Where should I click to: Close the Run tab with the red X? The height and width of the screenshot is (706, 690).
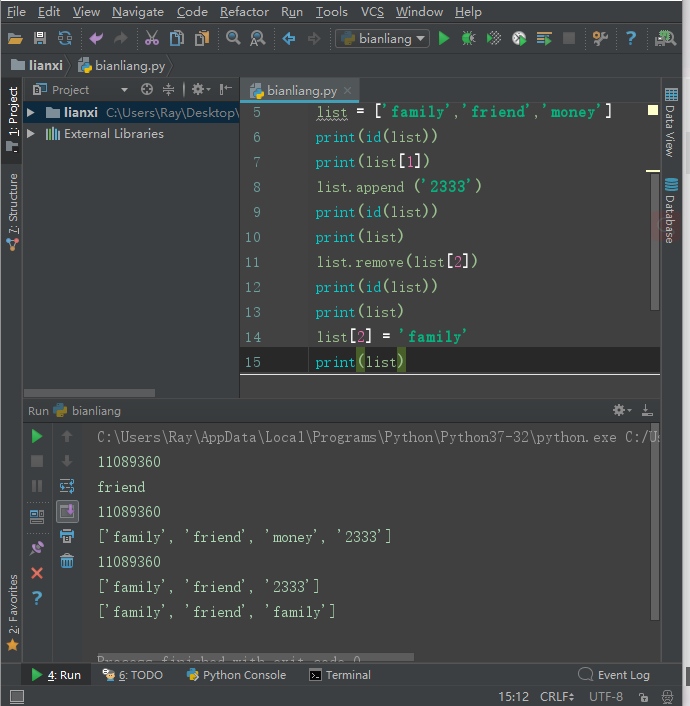[37, 573]
